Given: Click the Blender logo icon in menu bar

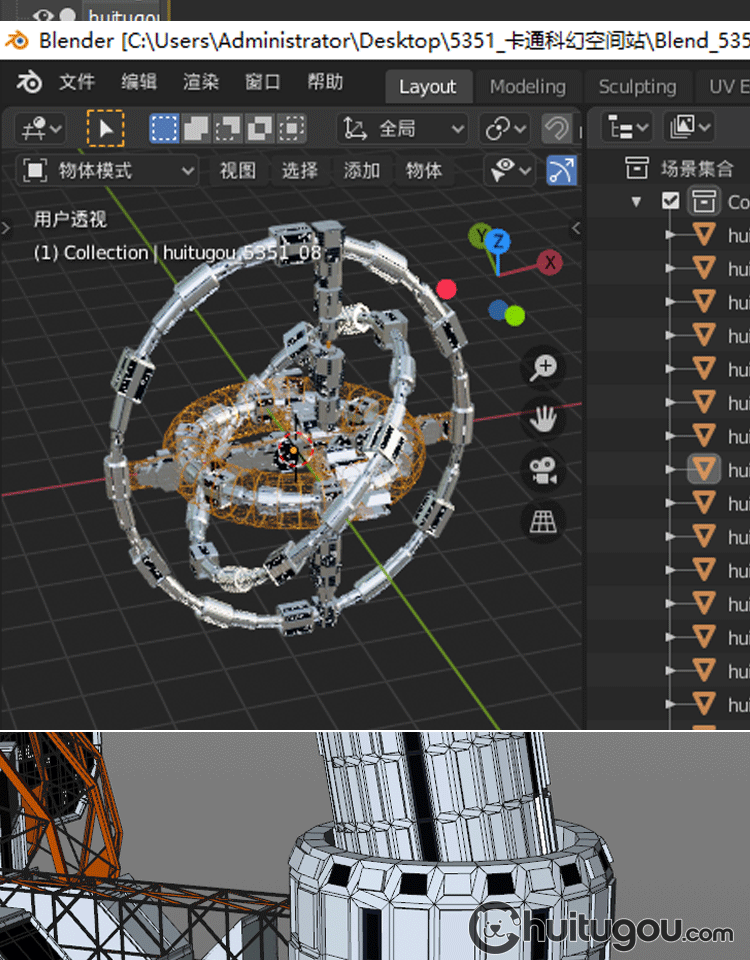Looking at the screenshot, I should [x=29, y=83].
